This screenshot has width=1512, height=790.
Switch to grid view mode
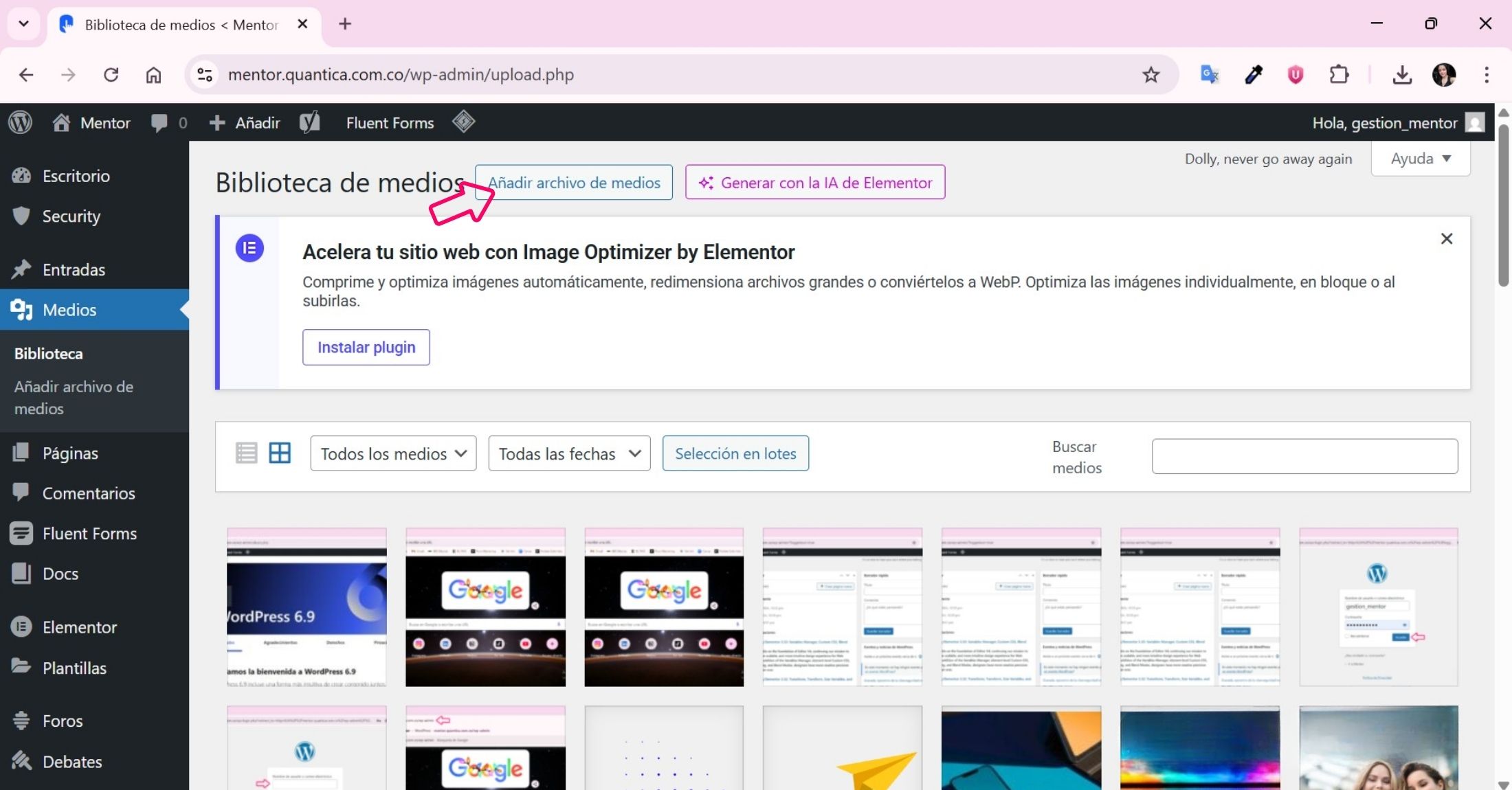click(280, 453)
